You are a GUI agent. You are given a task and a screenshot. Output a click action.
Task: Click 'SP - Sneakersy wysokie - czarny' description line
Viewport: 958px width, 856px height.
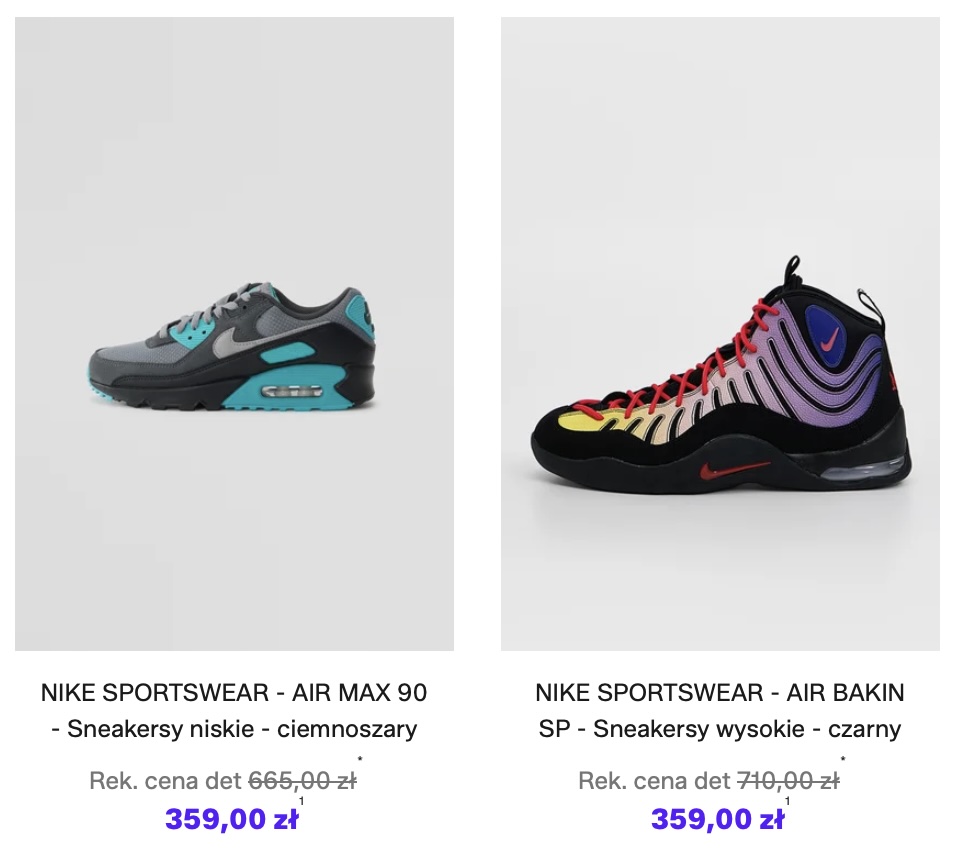click(720, 729)
